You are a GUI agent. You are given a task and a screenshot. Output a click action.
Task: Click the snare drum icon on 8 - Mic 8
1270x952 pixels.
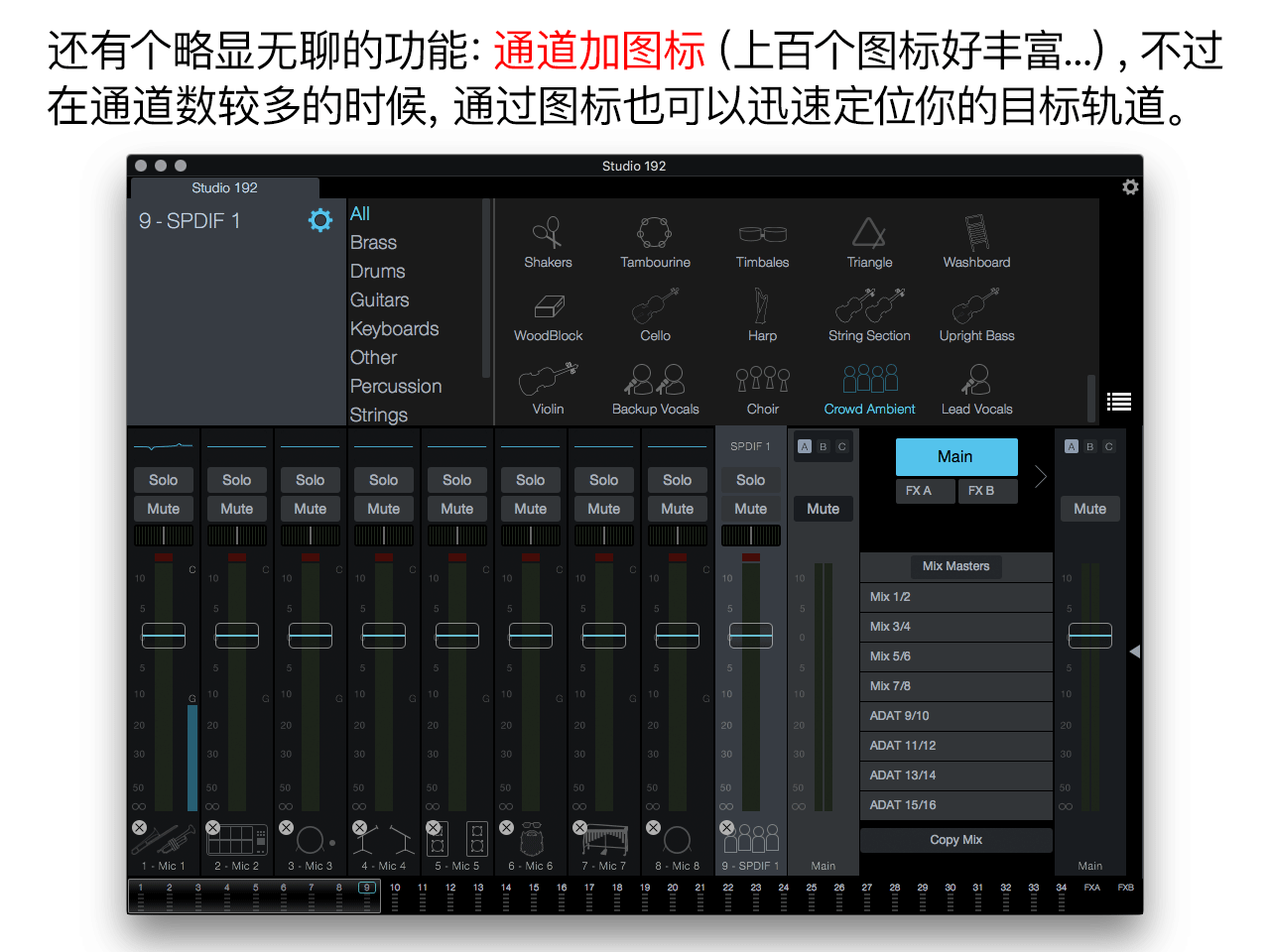(x=678, y=840)
